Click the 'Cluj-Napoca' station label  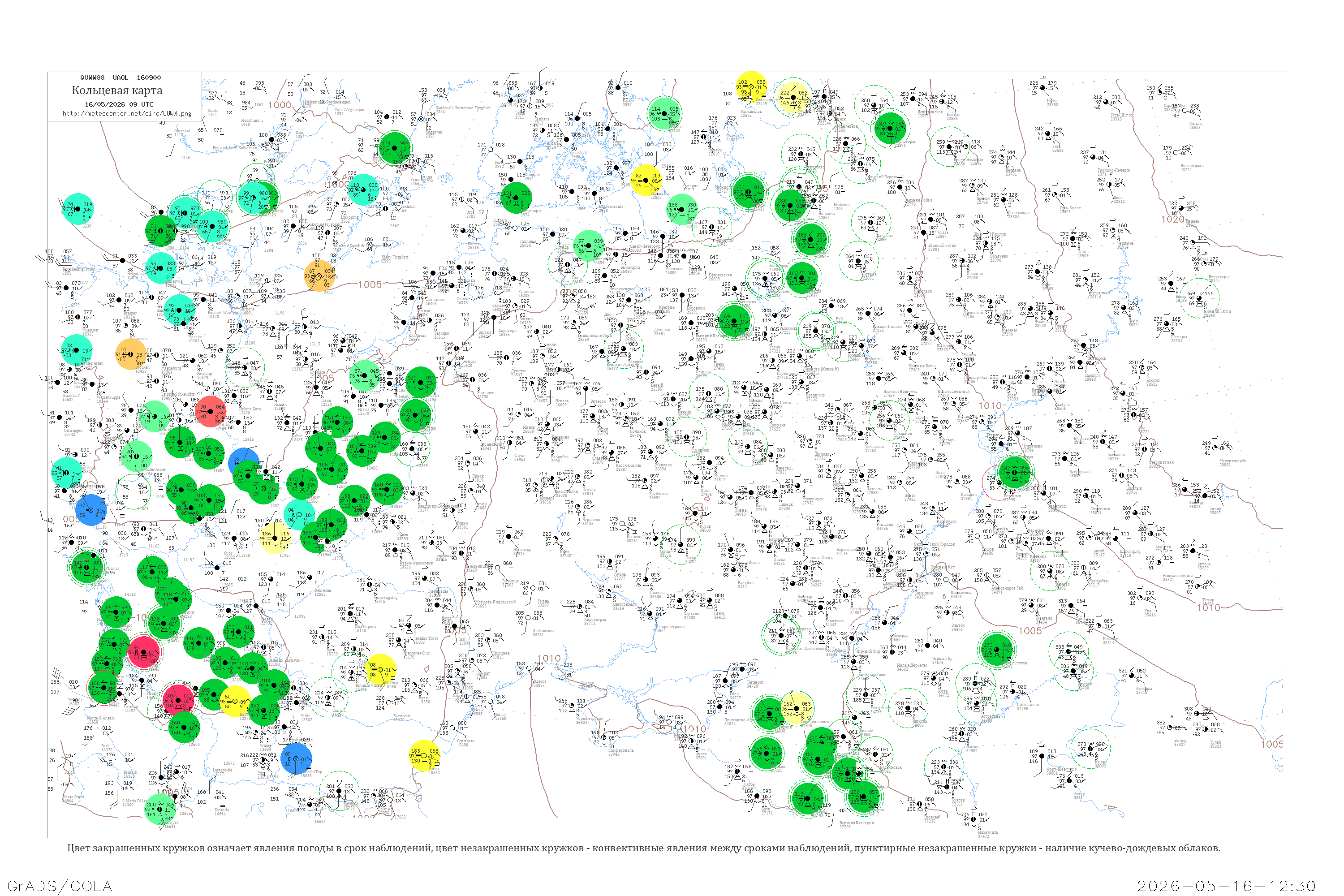click(x=365, y=626)
